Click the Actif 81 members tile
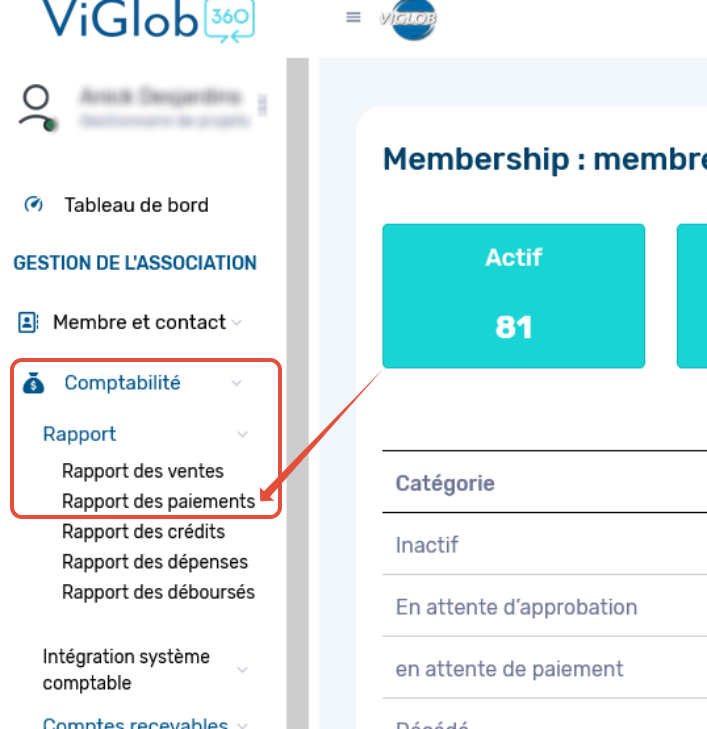 coord(514,296)
